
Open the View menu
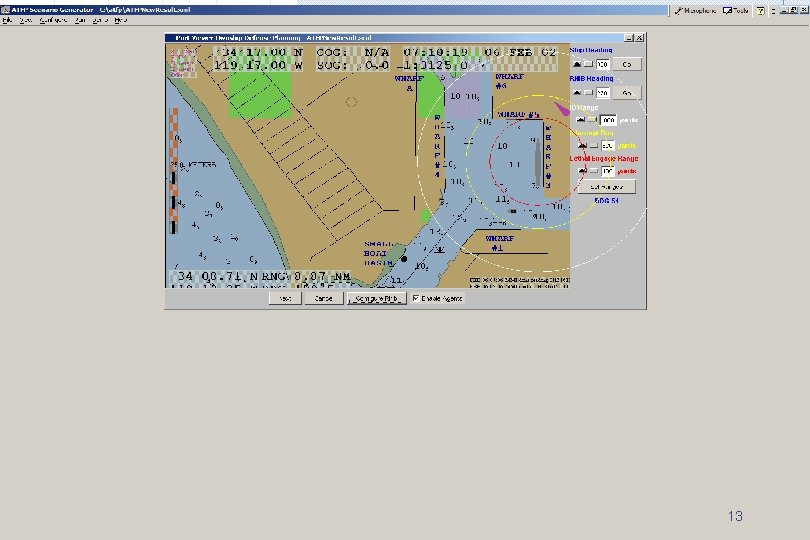pyautogui.click(x=26, y=20)
